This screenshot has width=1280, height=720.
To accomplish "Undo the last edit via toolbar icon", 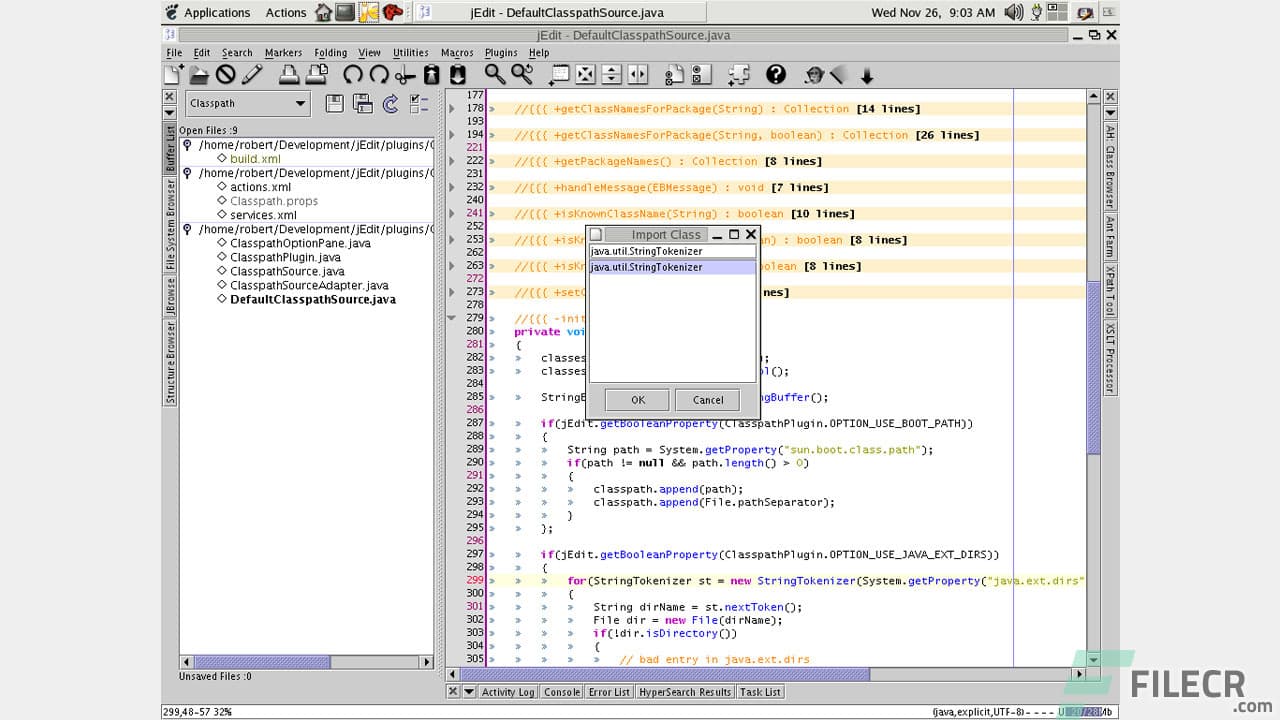I will click(352, 74).
